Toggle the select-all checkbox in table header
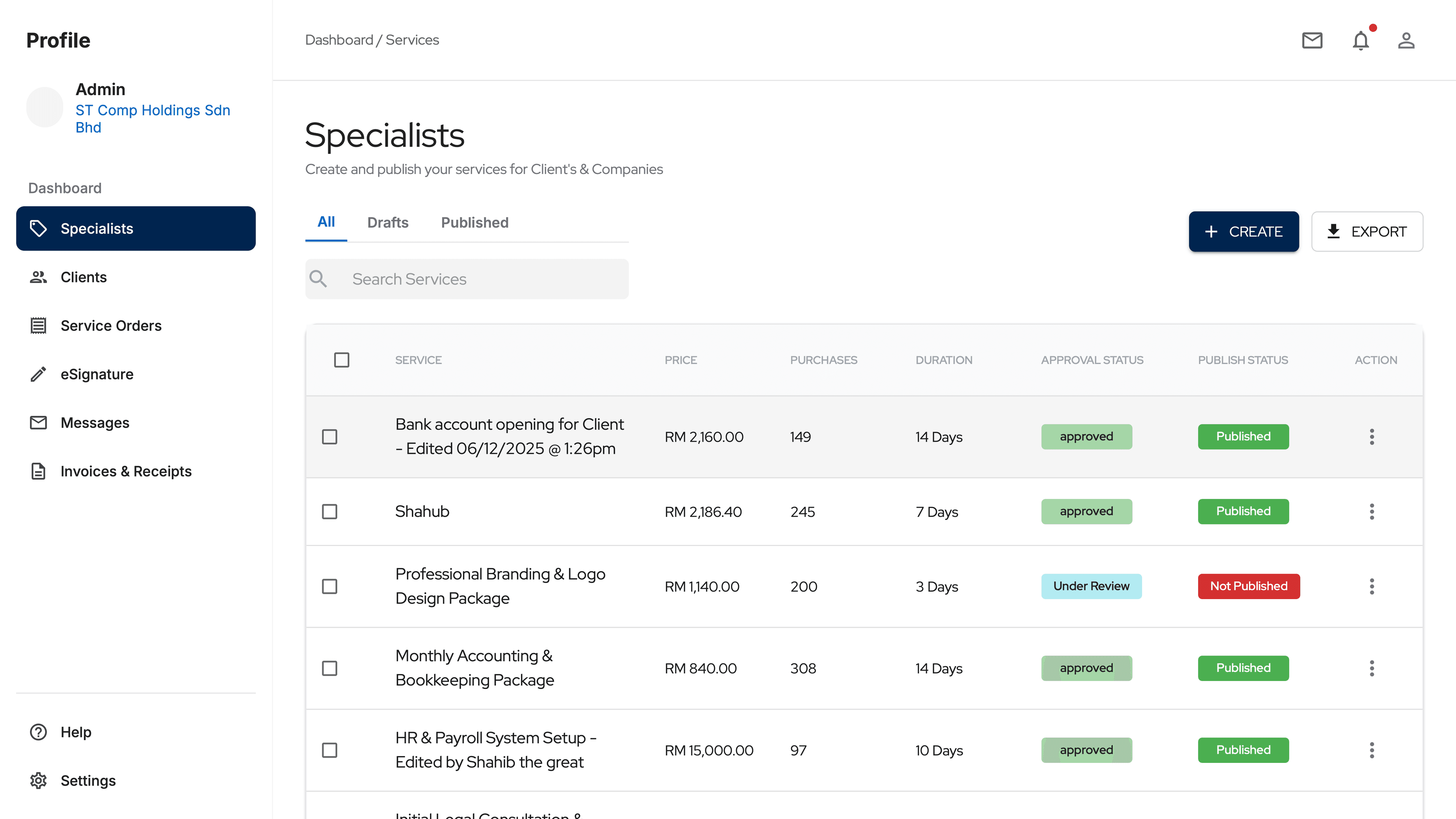1456x819 pixels. (341, 360)
